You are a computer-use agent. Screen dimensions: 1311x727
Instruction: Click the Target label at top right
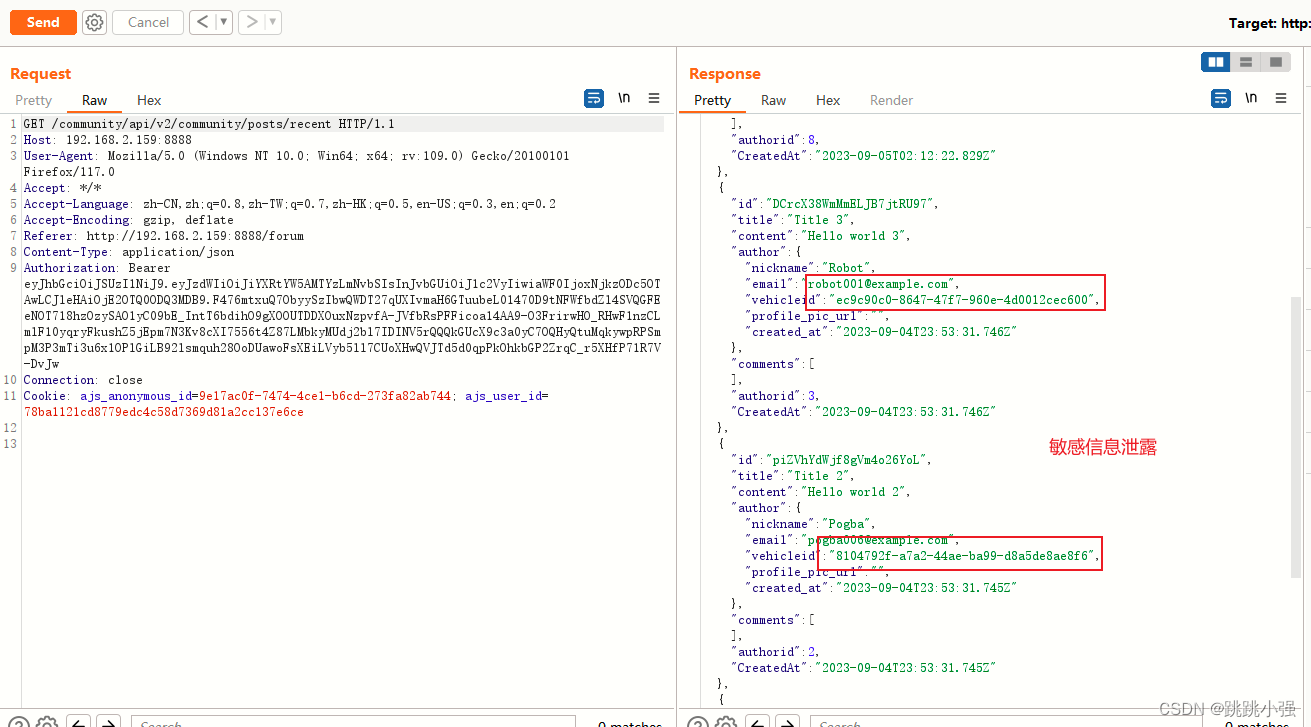coord(1269,23)
